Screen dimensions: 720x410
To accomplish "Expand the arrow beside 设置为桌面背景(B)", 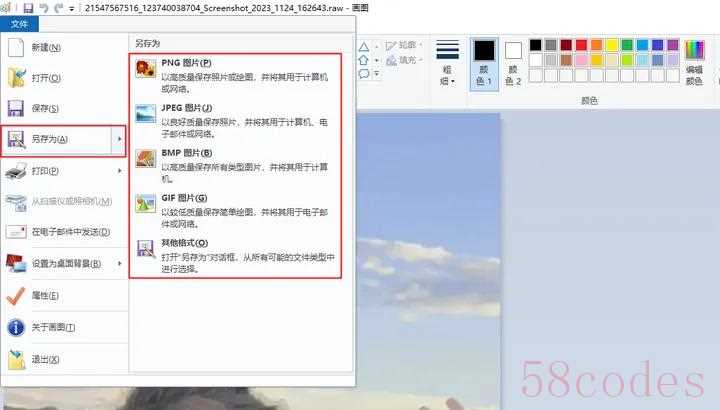I will [x=119, y=264].
